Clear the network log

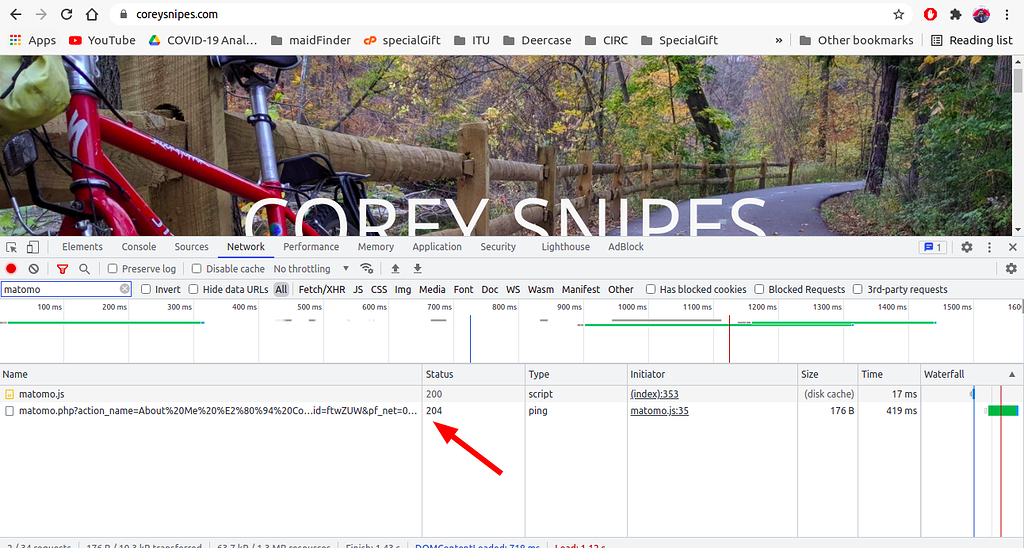click(x=33, y=269)
